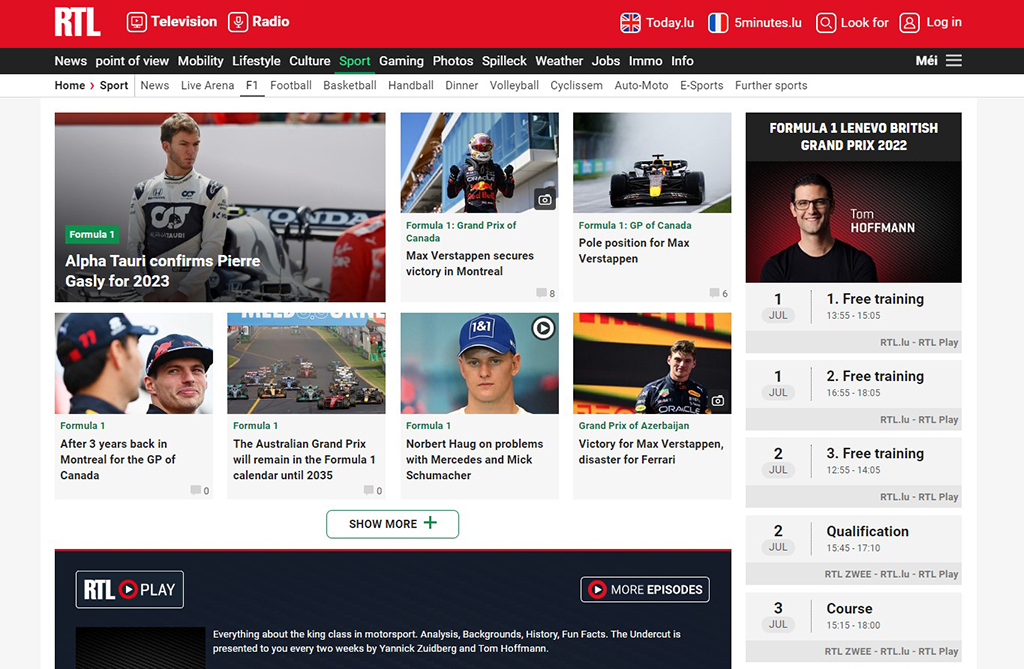Select the 3. Free training schedule entry
The width and height of the screenshot is (1024, 669).
pos(854,472)
